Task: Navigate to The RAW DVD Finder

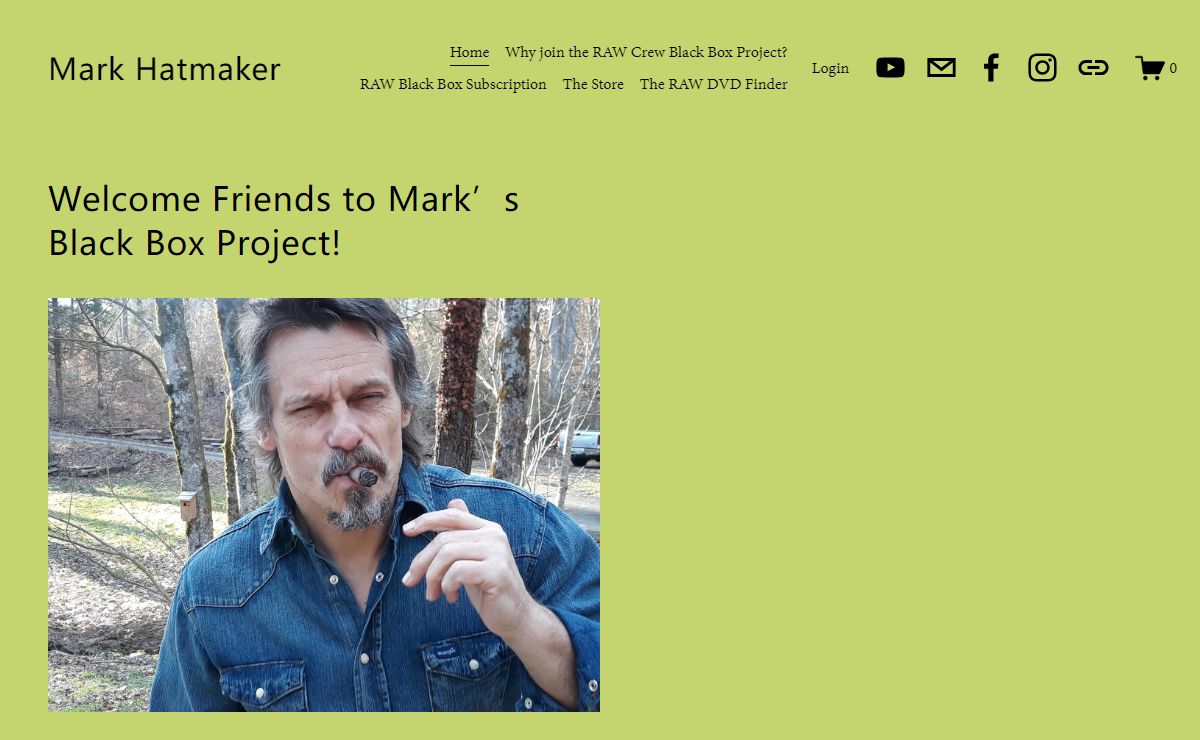Action: pos(714,84)
